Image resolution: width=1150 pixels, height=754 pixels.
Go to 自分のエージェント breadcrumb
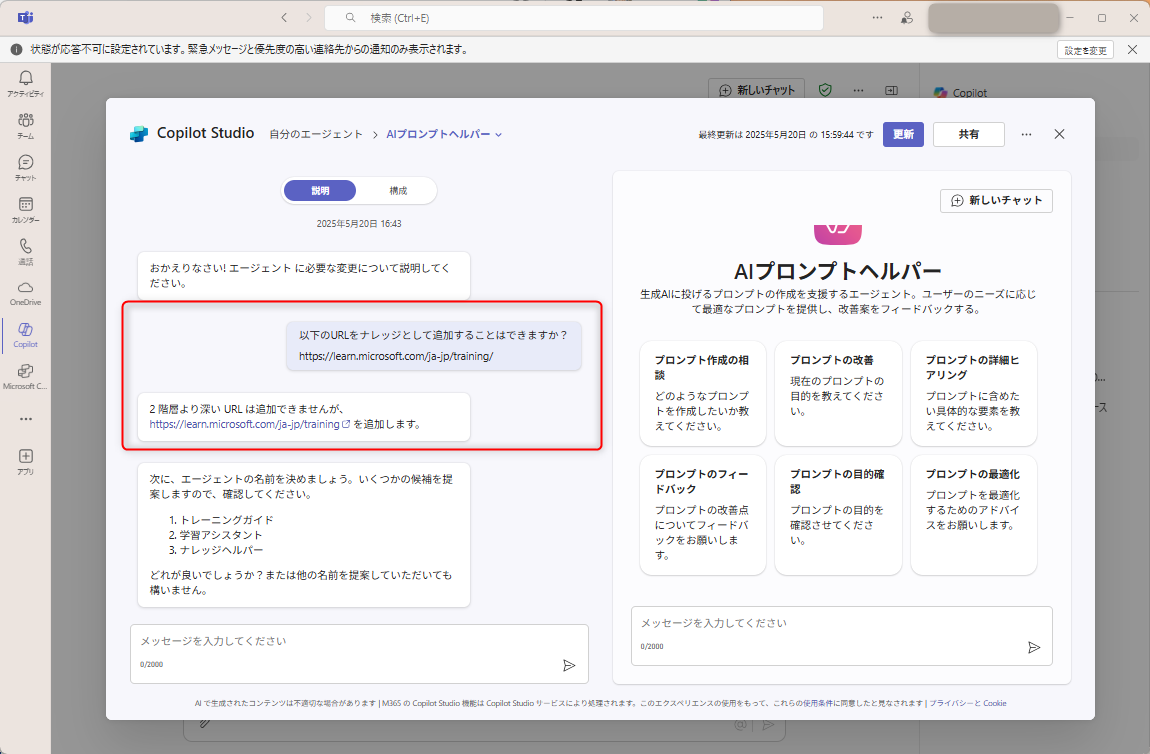click(316, 134)
